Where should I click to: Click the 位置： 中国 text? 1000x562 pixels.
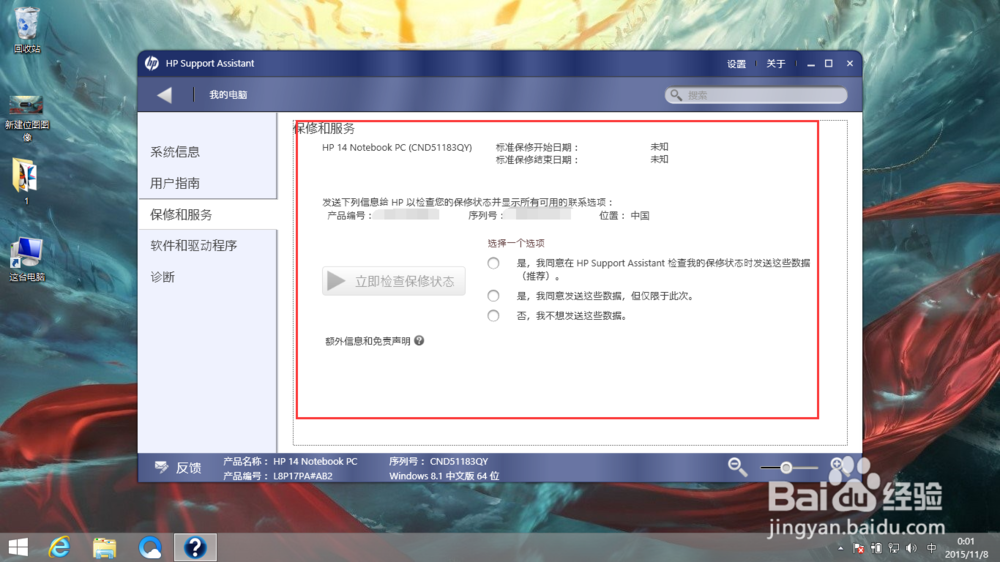624,216
